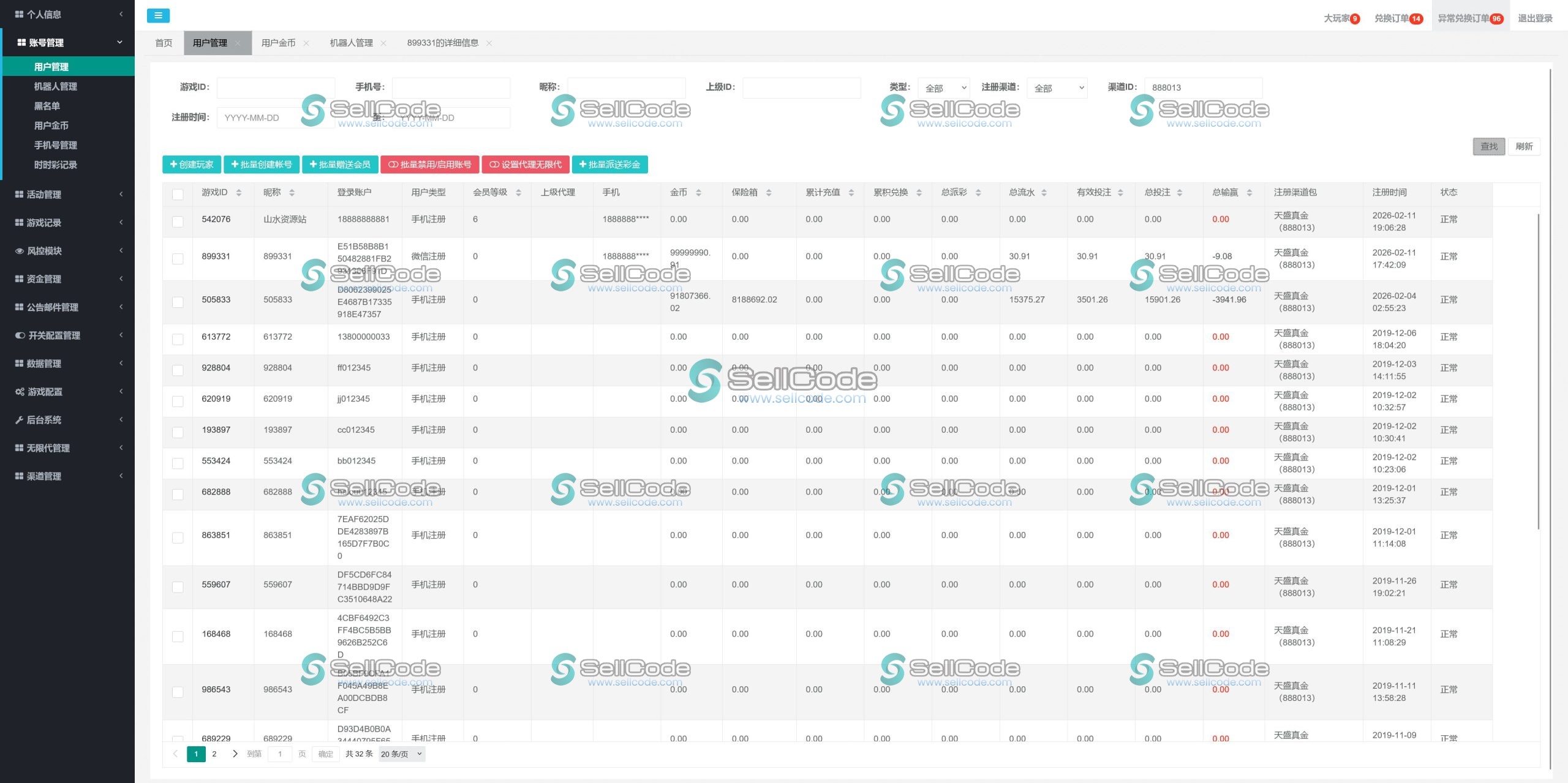
Task: Open the 类型 dropdown
Action: coord(944,88)
